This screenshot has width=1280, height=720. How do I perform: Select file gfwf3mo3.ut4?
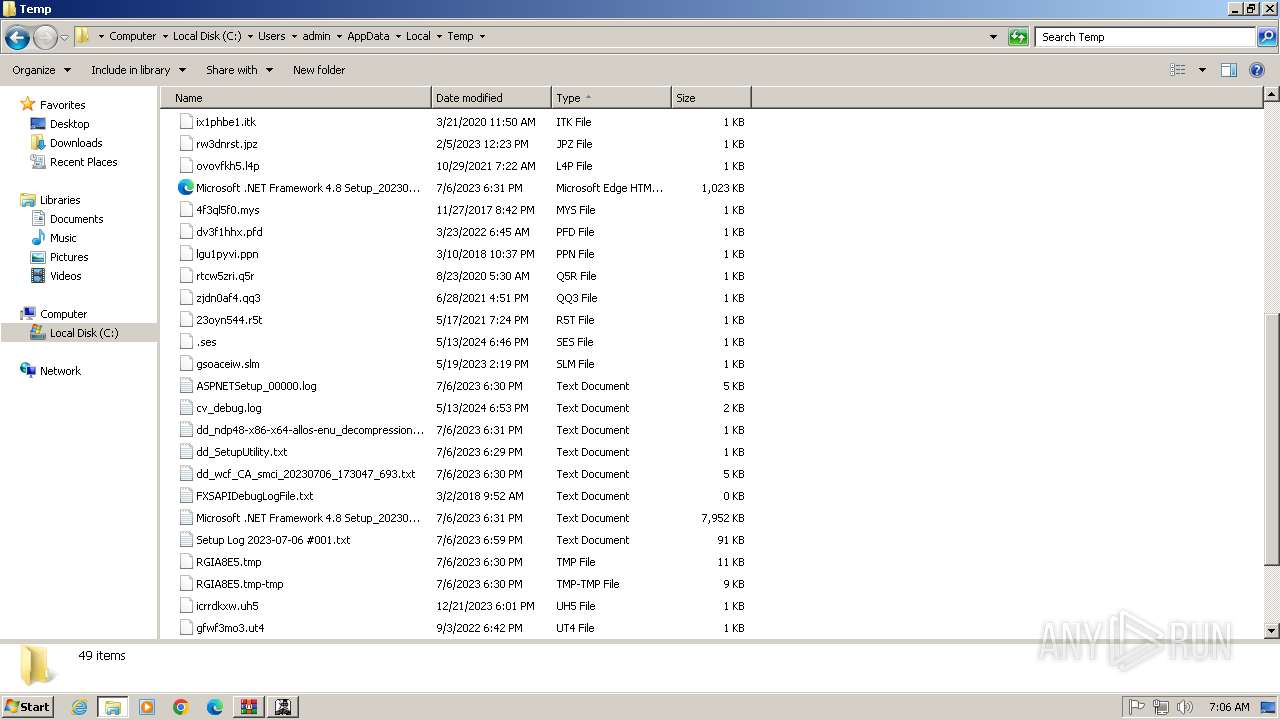[x=230, y=628]
